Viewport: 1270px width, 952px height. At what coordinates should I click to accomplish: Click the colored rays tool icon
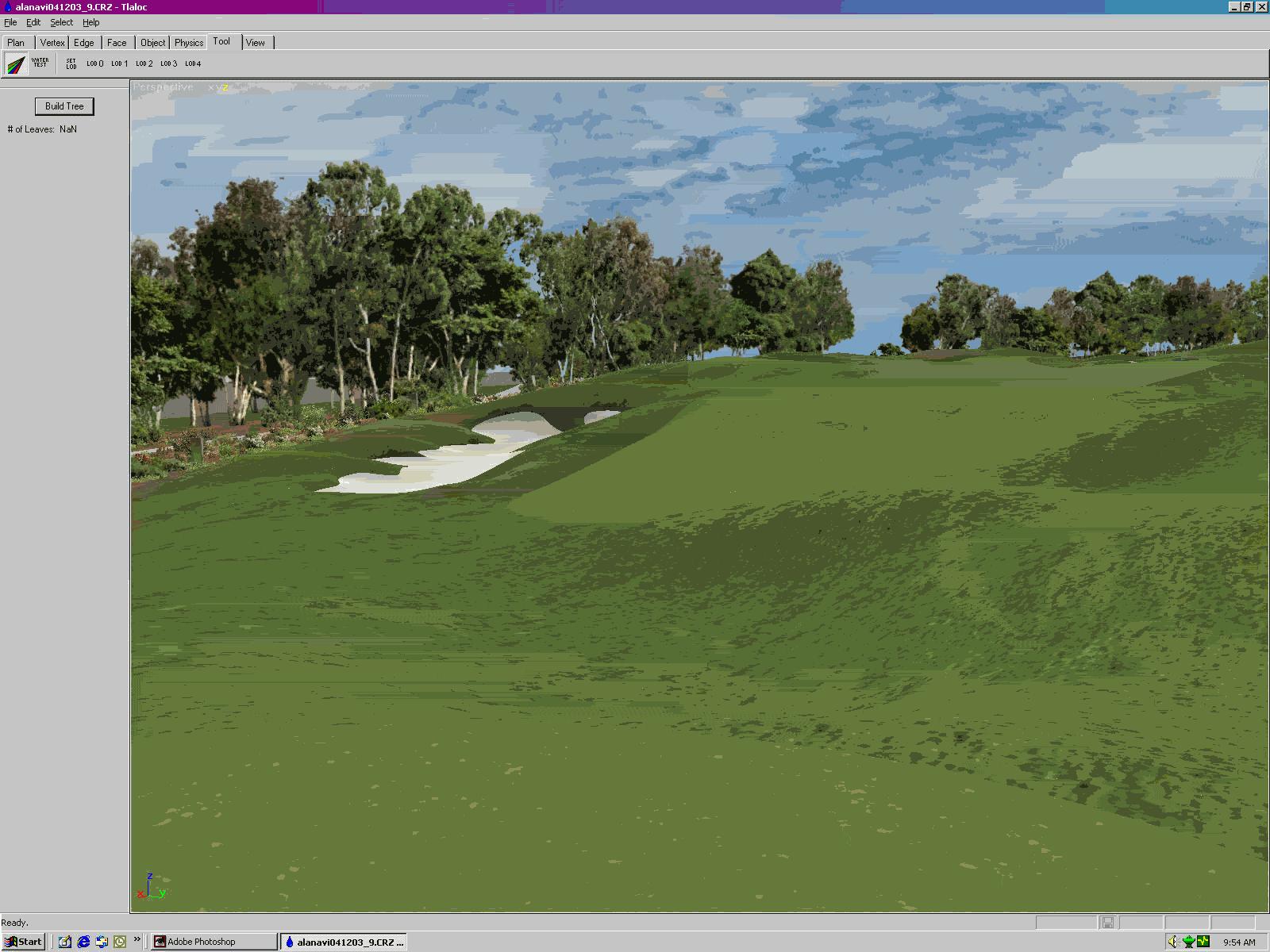pyautogui.click(x=16, y=63)
